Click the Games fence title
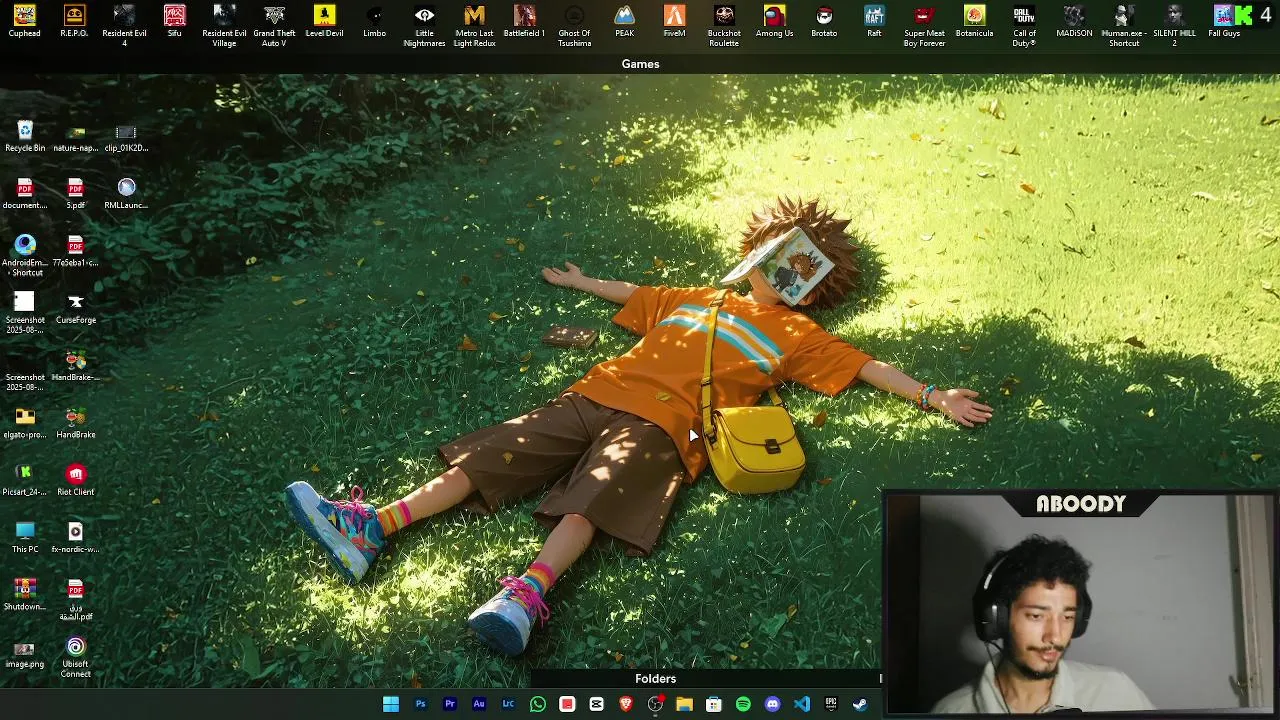Screen dimensions: 1280x720 click(640, 64)
